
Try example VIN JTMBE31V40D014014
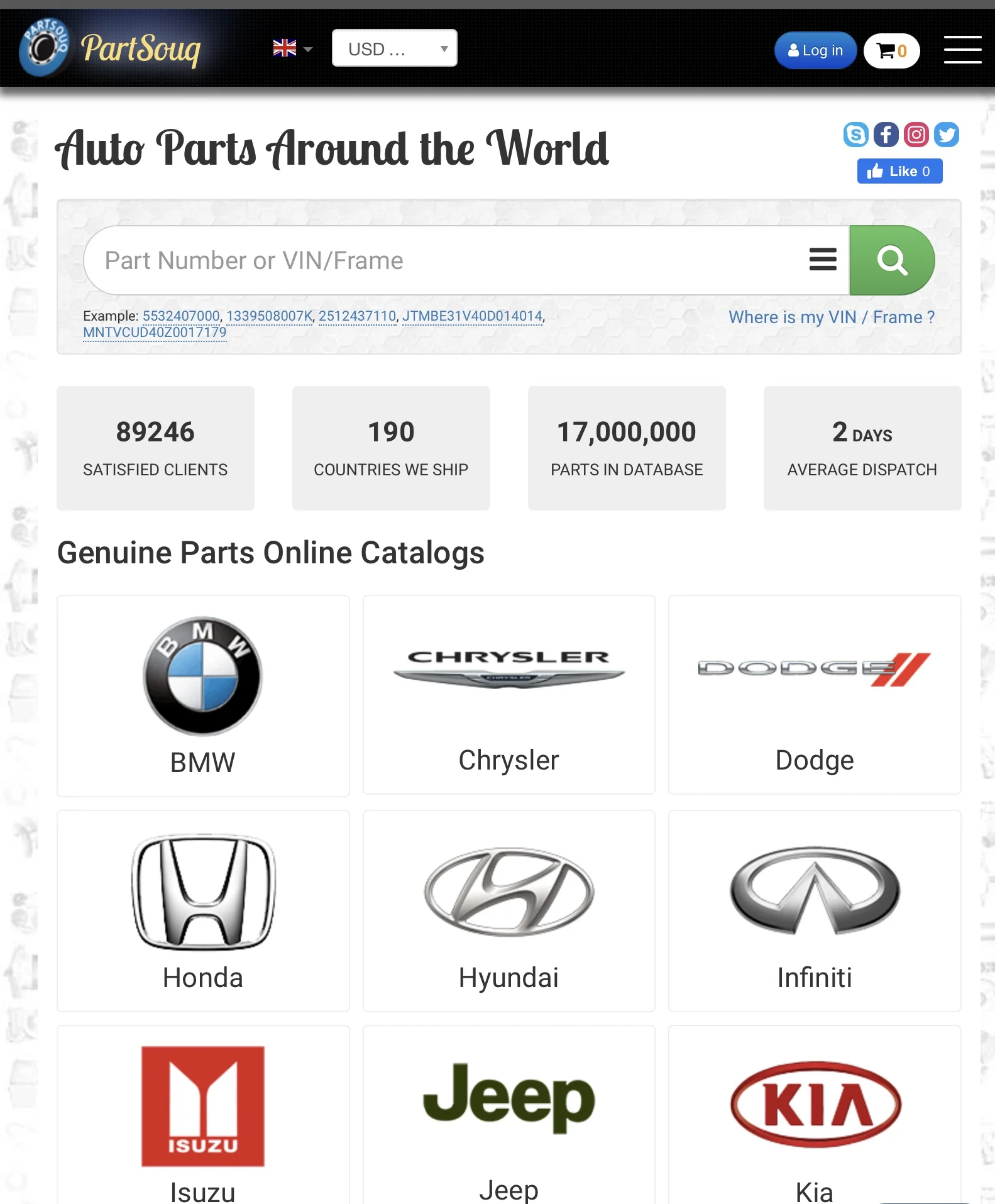pyautogui.click(x=472, y=316)
